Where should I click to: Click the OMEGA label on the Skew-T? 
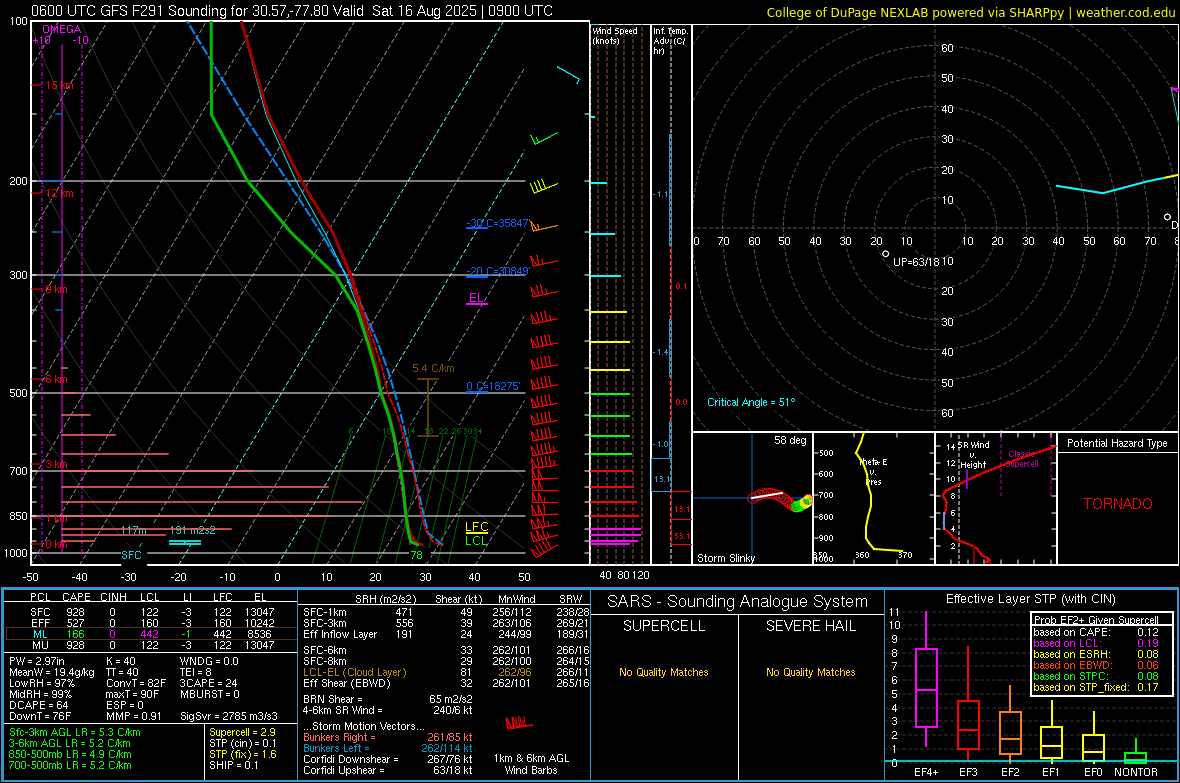[62, 29]
